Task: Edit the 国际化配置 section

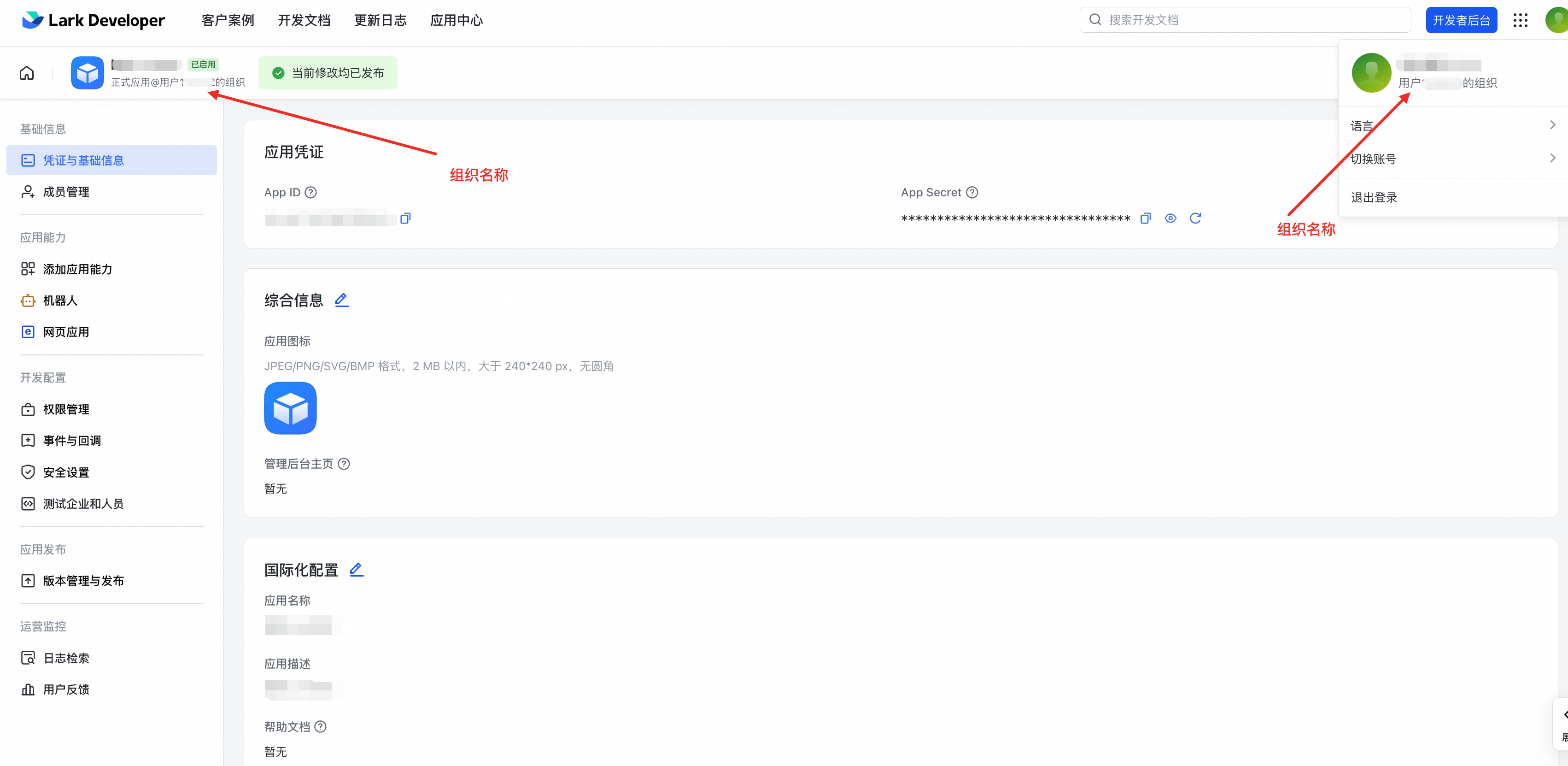Action: tap(356, 569)
